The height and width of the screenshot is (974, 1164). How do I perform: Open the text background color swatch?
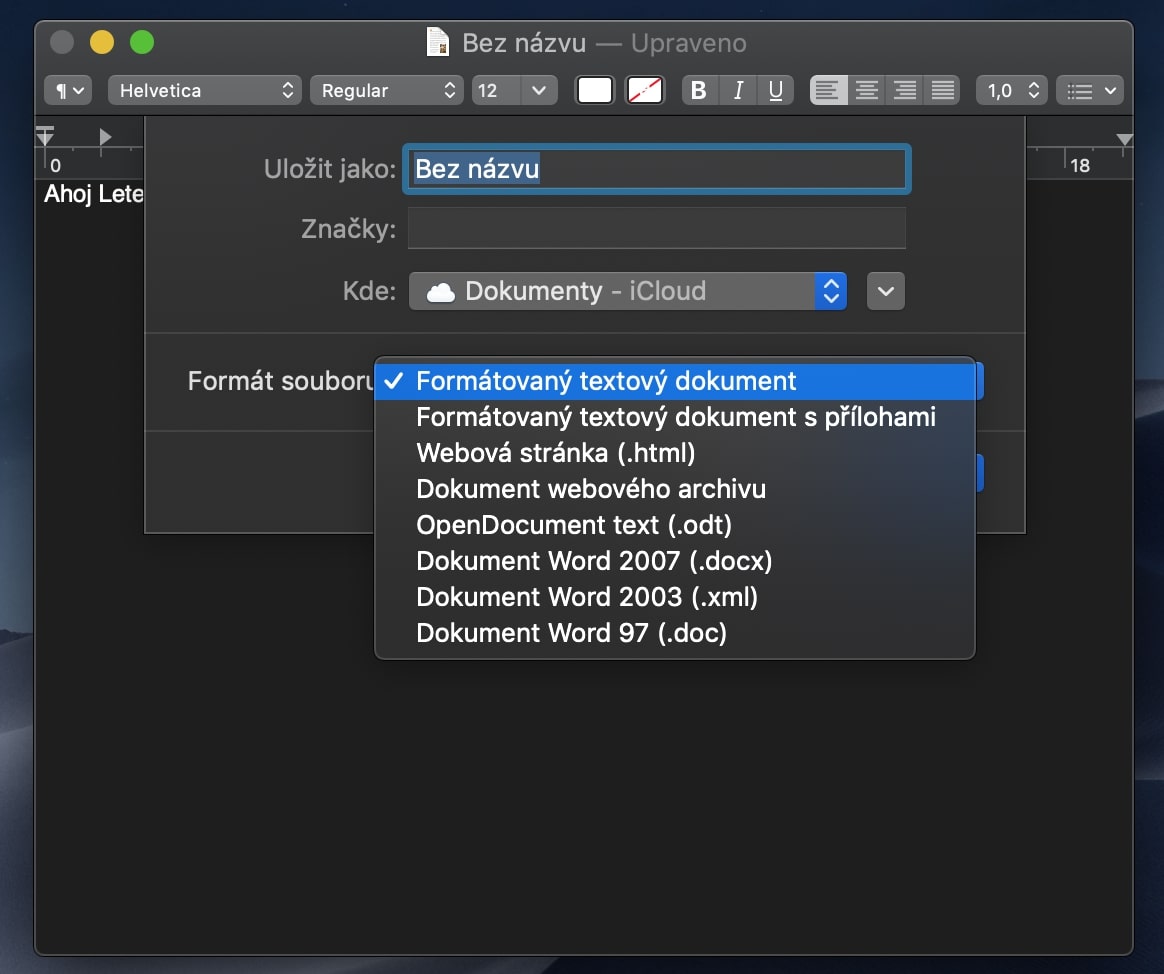point(646,91)
